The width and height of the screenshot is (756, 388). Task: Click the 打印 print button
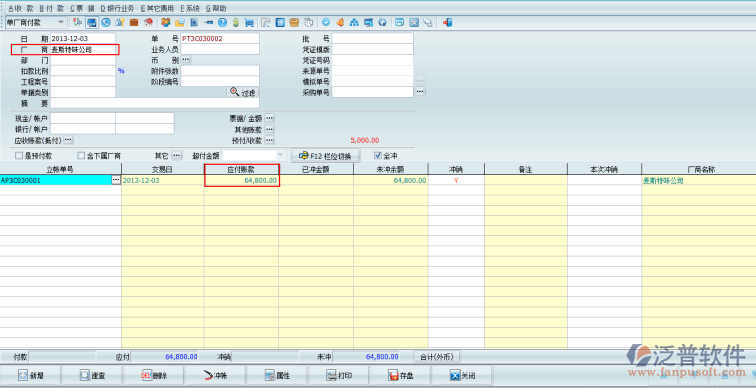click(338, 375)
